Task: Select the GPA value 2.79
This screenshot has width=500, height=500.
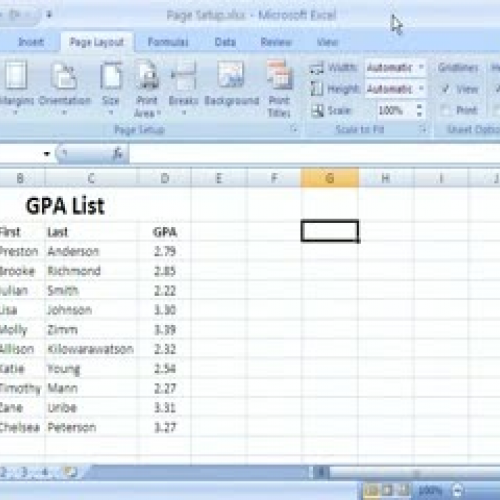Action: coord(165,251)
